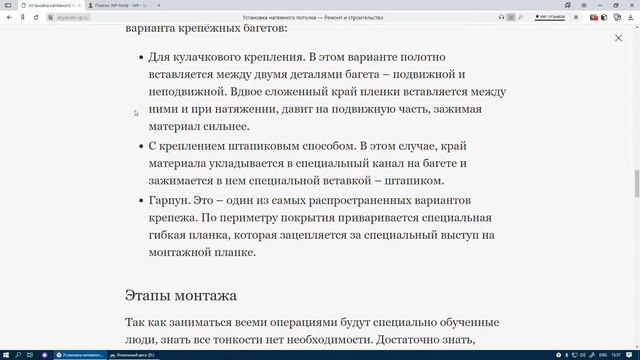Open 'Нет отзывов' site reviews
640x360 pixels.
(550, 17)
